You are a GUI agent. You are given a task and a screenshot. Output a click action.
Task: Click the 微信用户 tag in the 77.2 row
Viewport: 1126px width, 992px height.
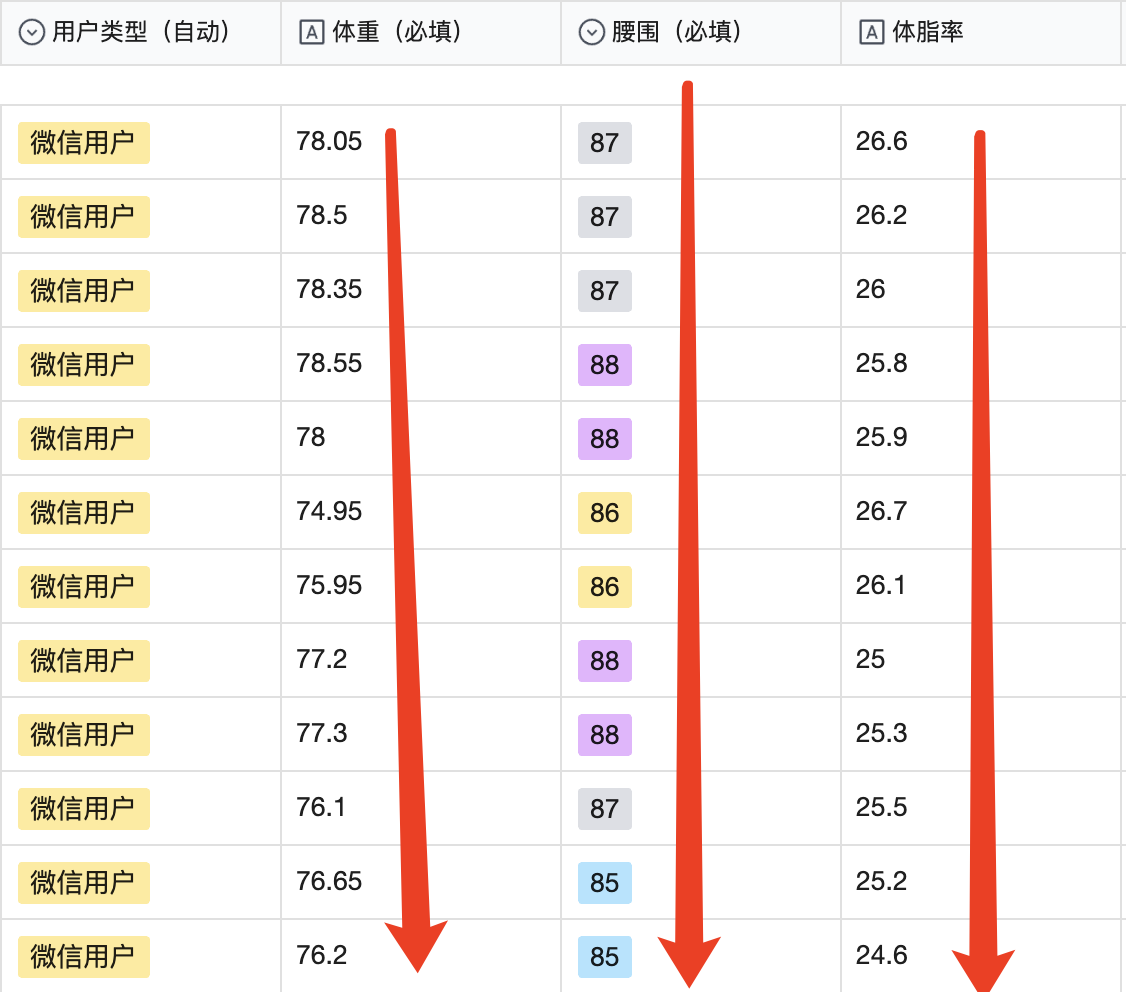tap(83, 661)
